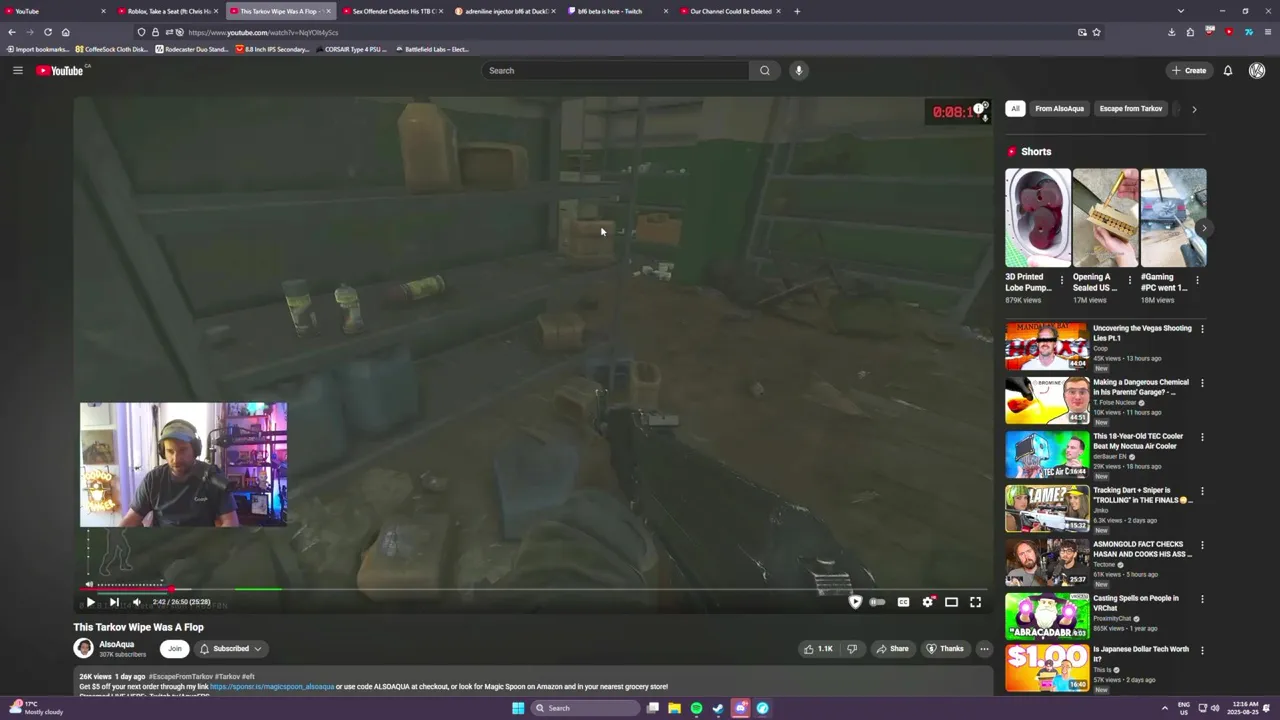The width and height of the screenshot is (1280, 720).
Task: Open options for Casting Spells on People video
Action: (x=1202, y=599)
